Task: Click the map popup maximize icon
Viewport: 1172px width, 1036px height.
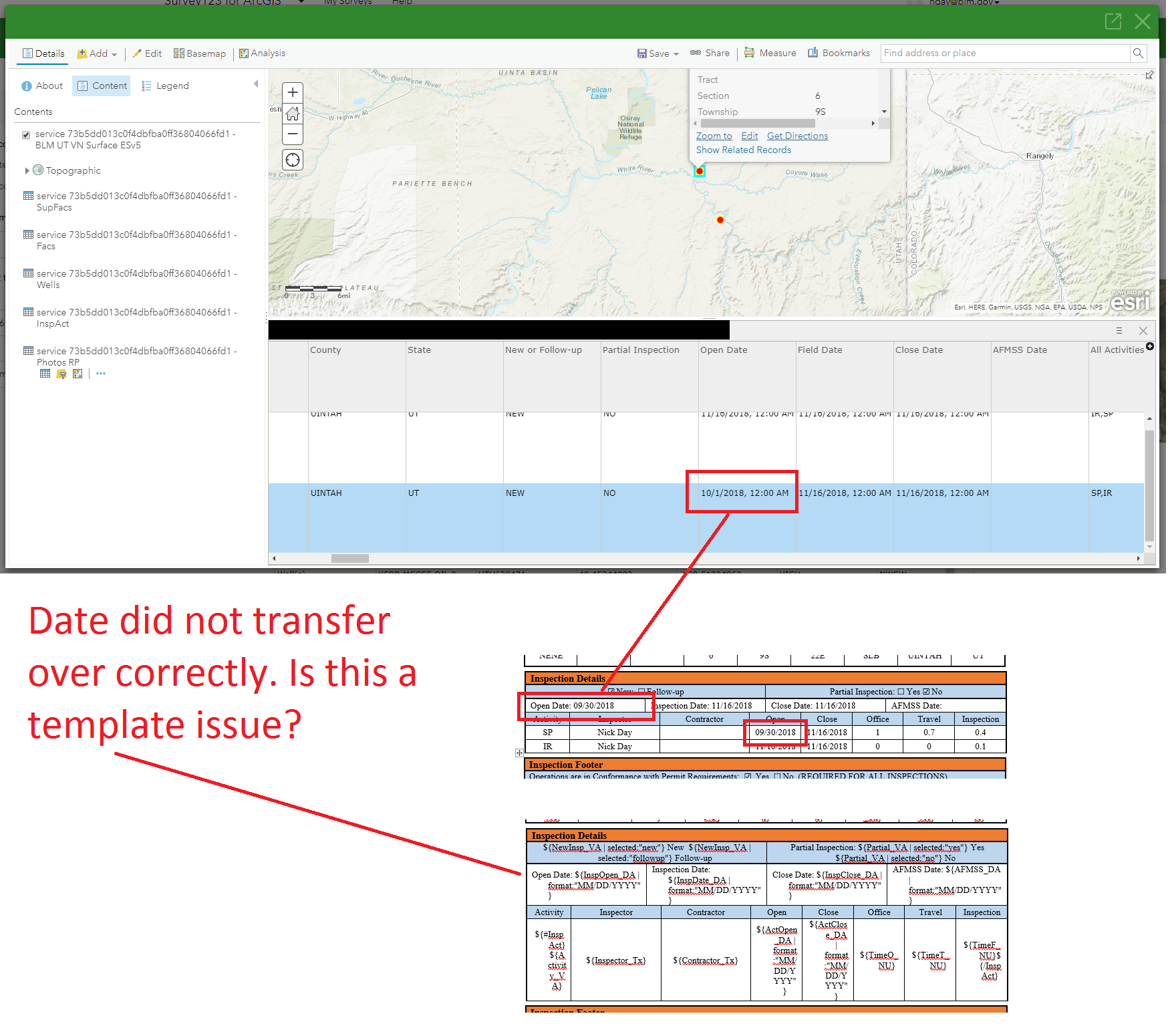Action: pyautogui.click(x=1149, y=75)
